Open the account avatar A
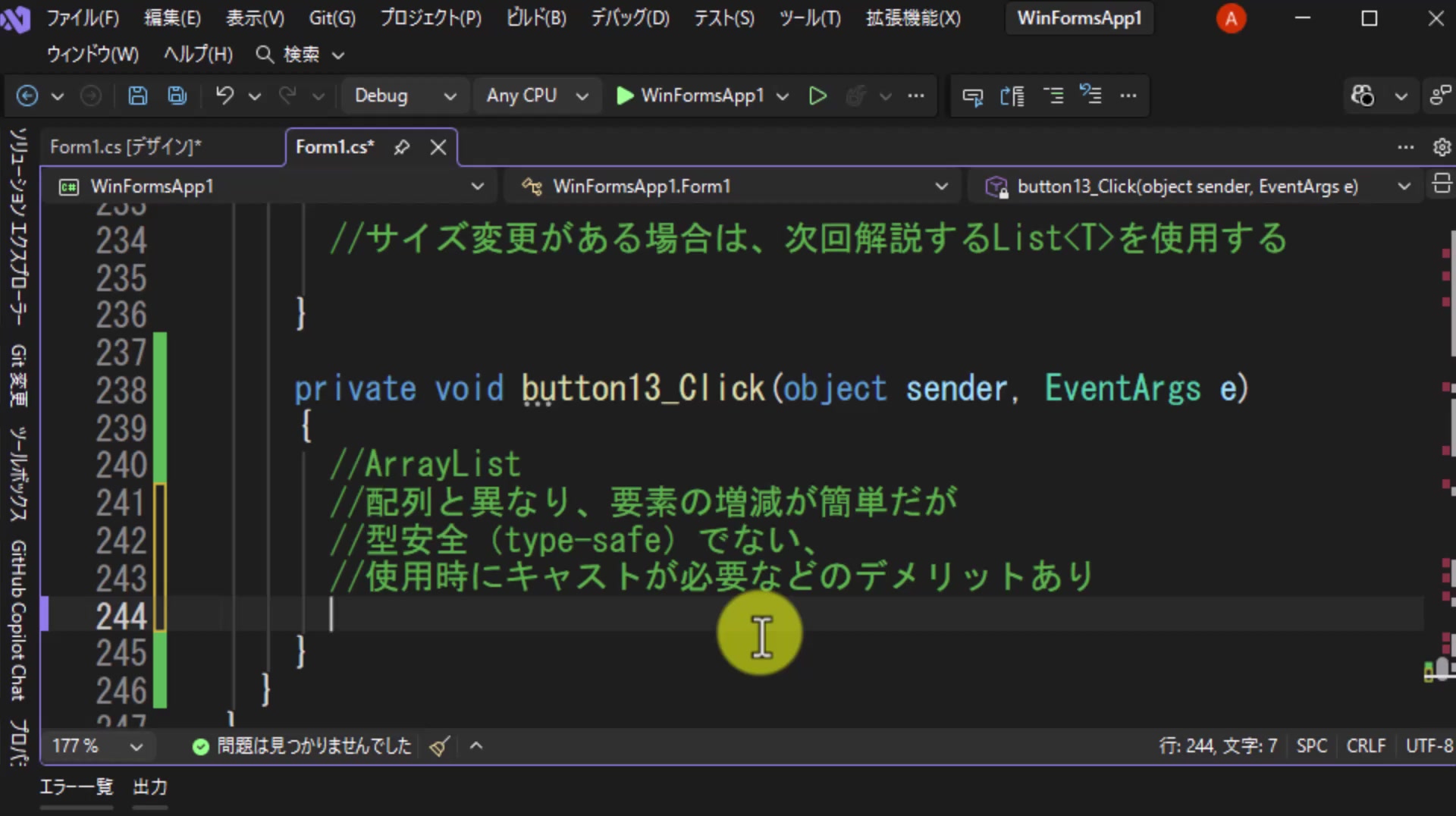The image size is (1456, 816). pyautogui.click(x=1231, y=18)
